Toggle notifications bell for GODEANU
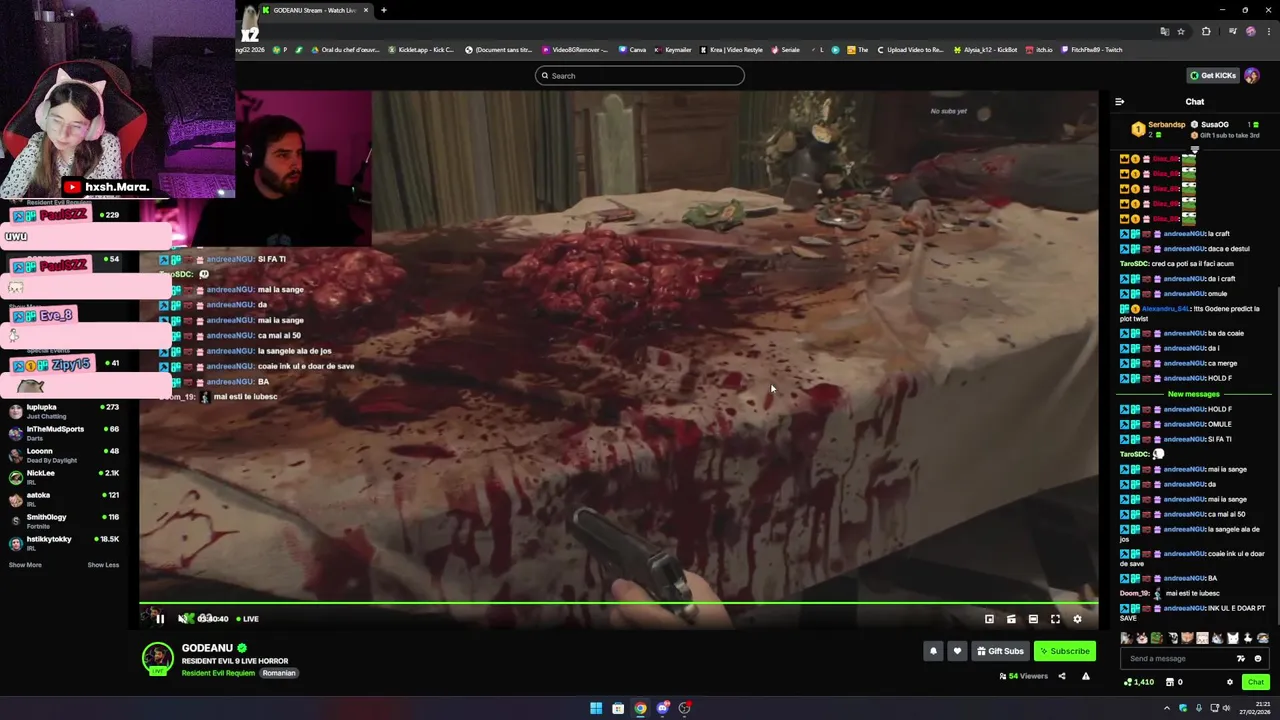 pyautogui.click(x=933, y=651)
